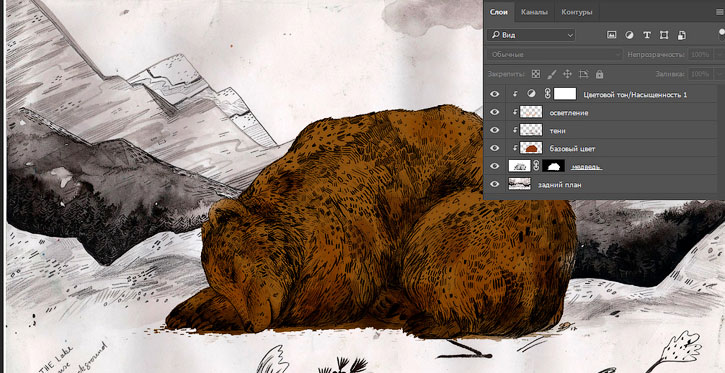Hide the тени layer
The image size is (725, 373).
495,130
